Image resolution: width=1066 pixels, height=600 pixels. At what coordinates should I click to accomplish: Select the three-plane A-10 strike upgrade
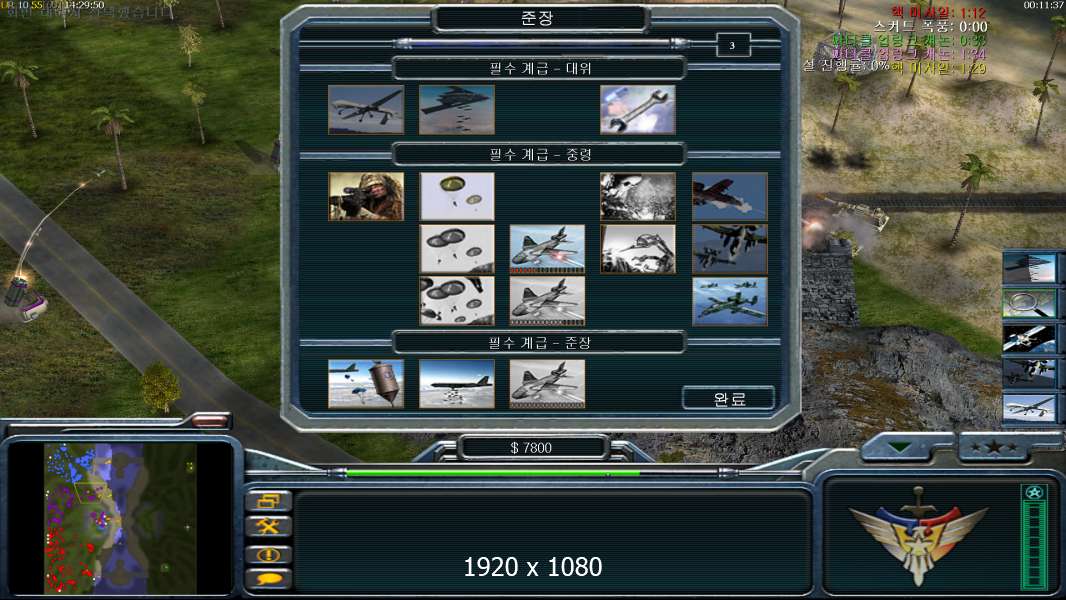click(x=729, y=301)
